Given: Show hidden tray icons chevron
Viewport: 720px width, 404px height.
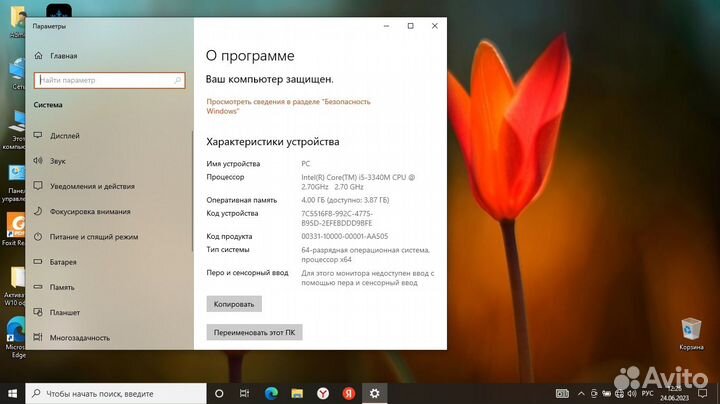Looking at the screenshot, I should [581, 393].
